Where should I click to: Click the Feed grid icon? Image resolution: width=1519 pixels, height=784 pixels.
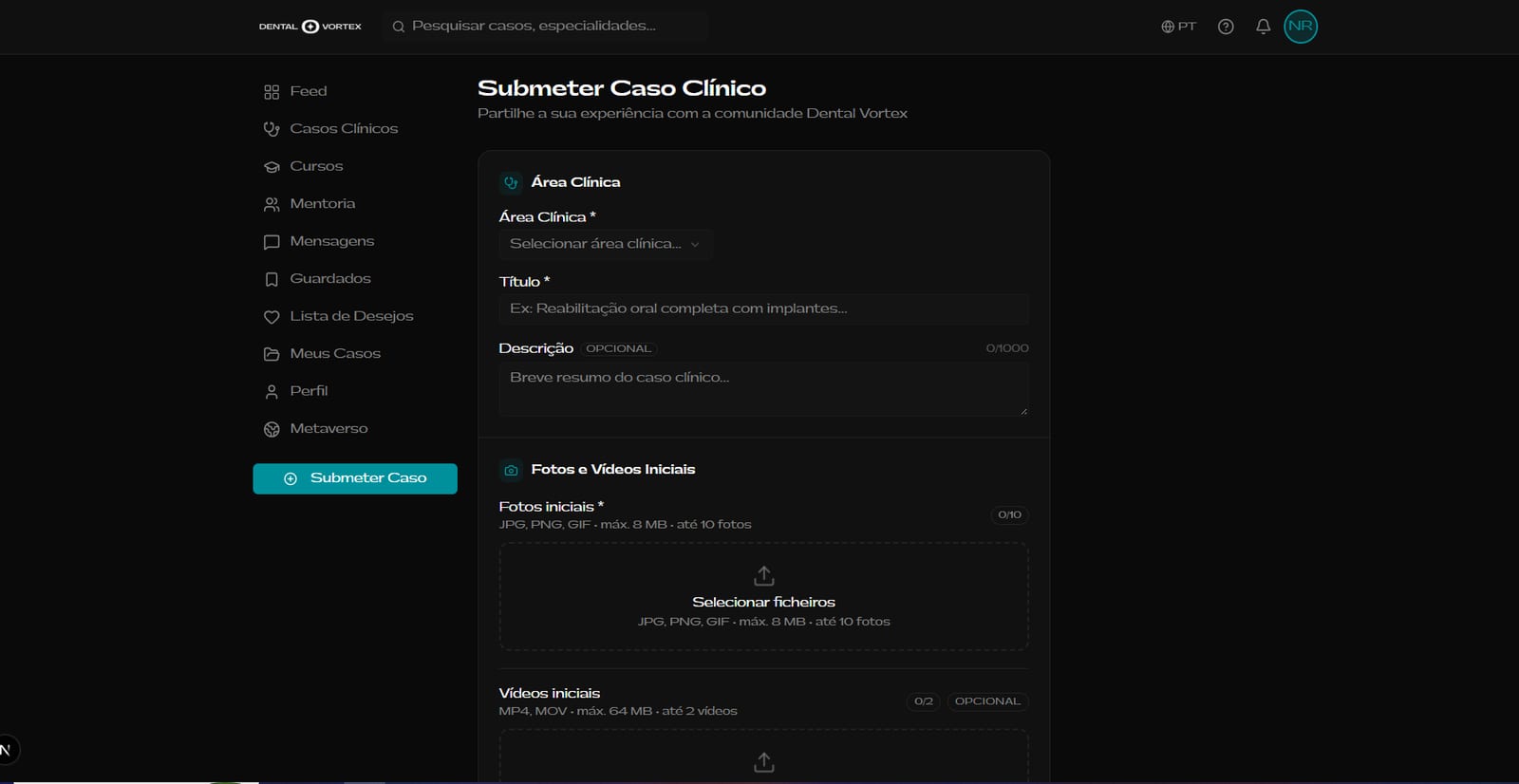point(272,92)
